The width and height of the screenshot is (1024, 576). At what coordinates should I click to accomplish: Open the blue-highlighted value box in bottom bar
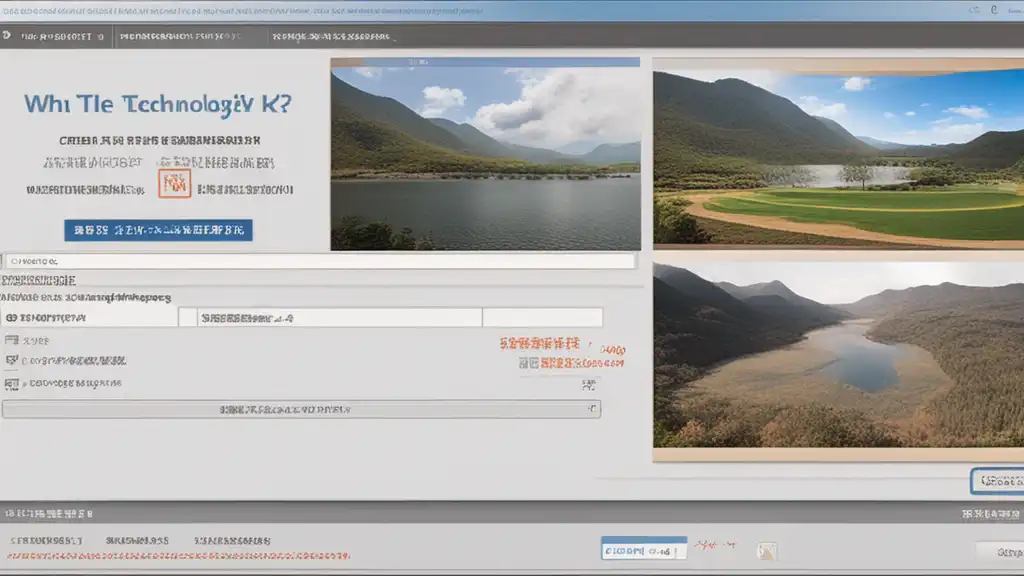pyautogui.click(x=643, y=549)
